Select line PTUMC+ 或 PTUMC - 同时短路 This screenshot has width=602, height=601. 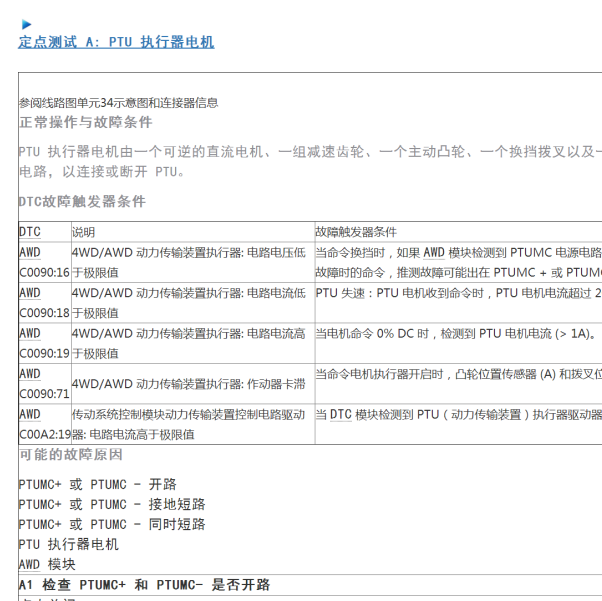[x=112, y=524]
